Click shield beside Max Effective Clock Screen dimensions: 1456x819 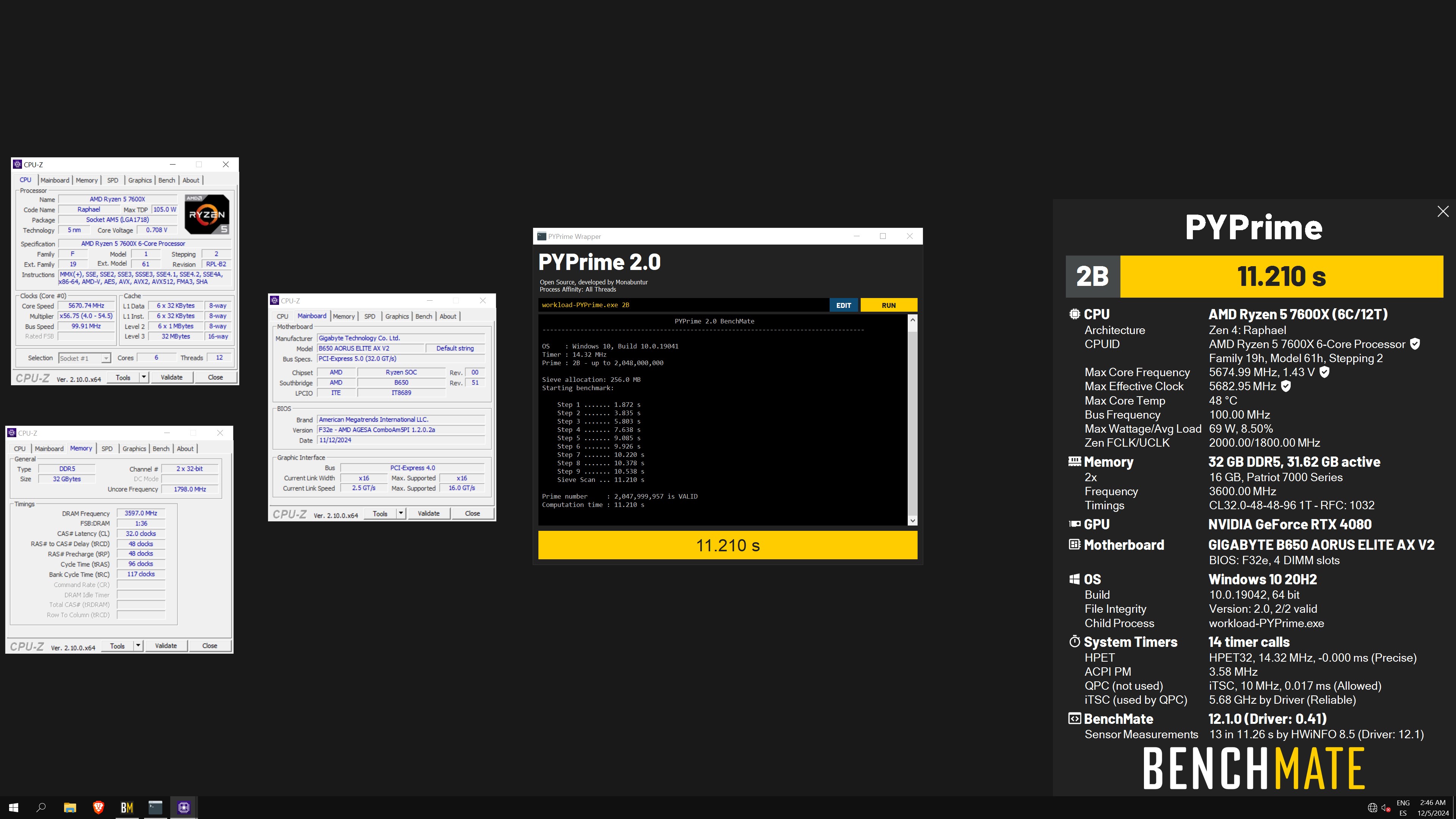(1286, 387)
